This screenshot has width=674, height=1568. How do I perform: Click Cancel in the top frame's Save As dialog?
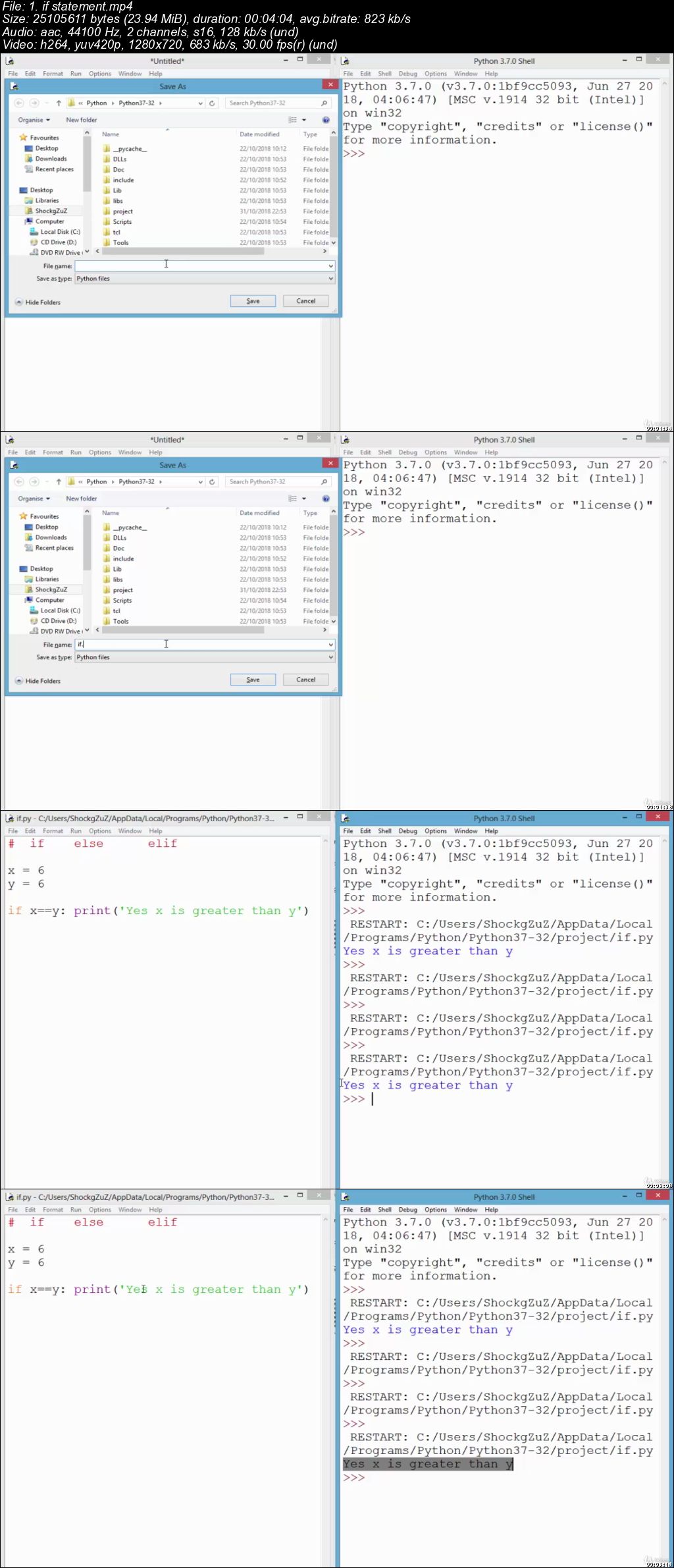tap(305, 301)
